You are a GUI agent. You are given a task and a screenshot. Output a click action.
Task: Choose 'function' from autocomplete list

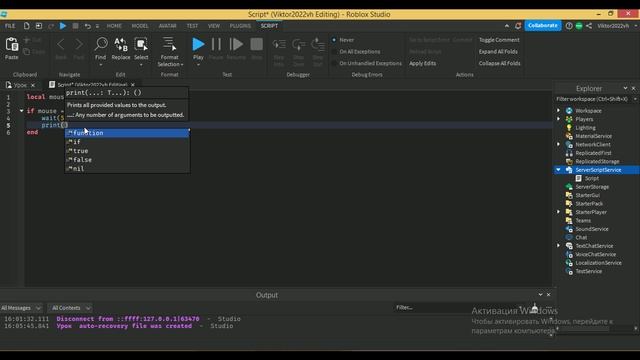coord(127,133)
